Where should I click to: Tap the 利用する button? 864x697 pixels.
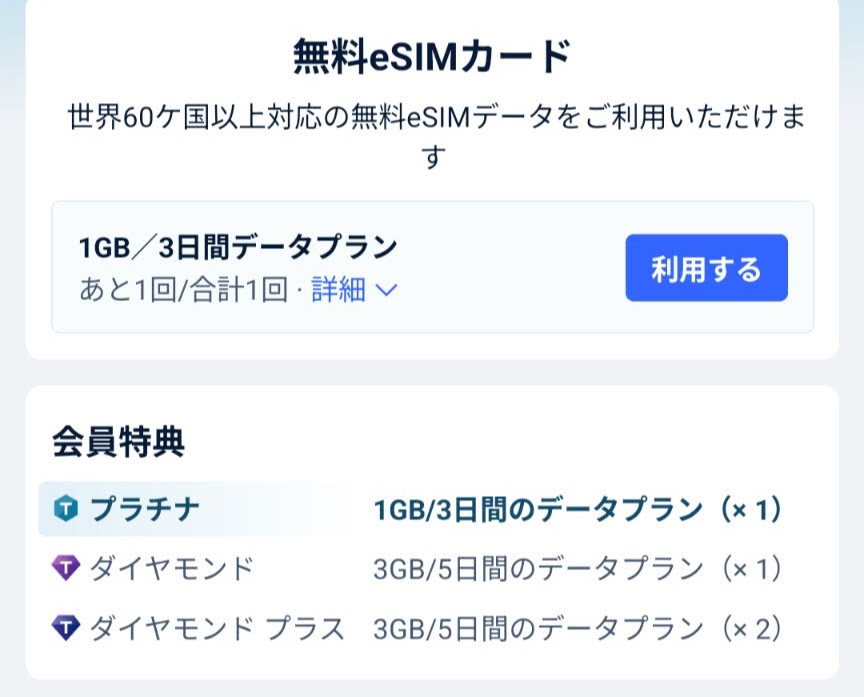tap(706, 268)
